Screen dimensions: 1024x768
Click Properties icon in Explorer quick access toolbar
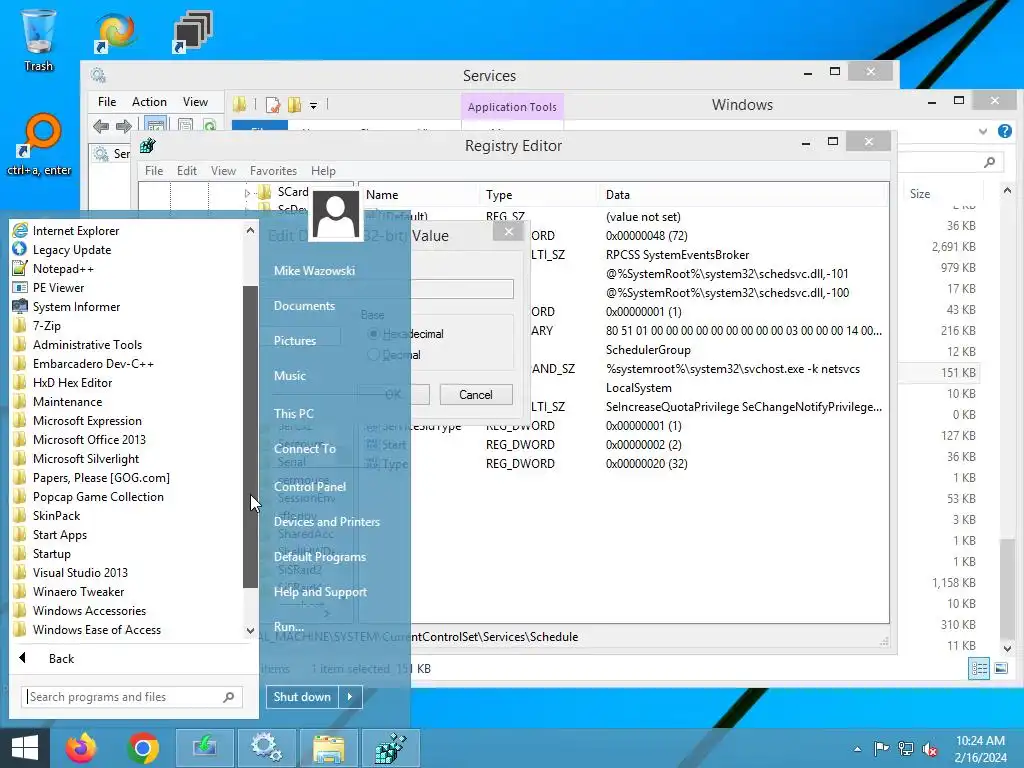point(273,104)
